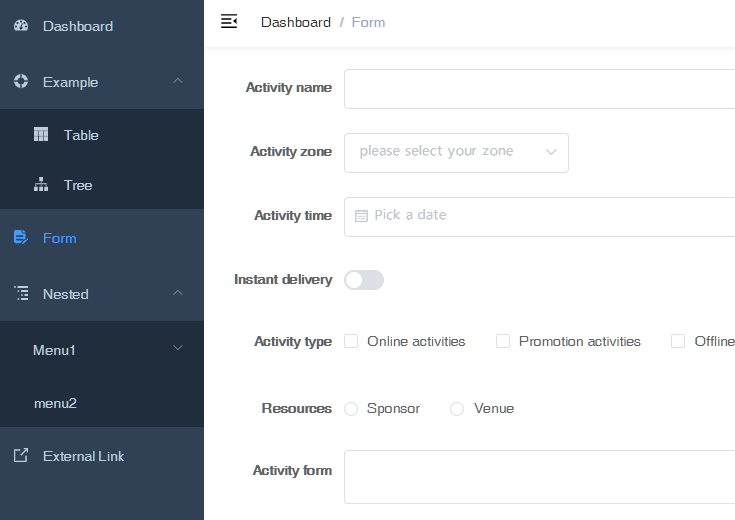Toggle sidebar with the hamburger icon

(x=229, y=21)
